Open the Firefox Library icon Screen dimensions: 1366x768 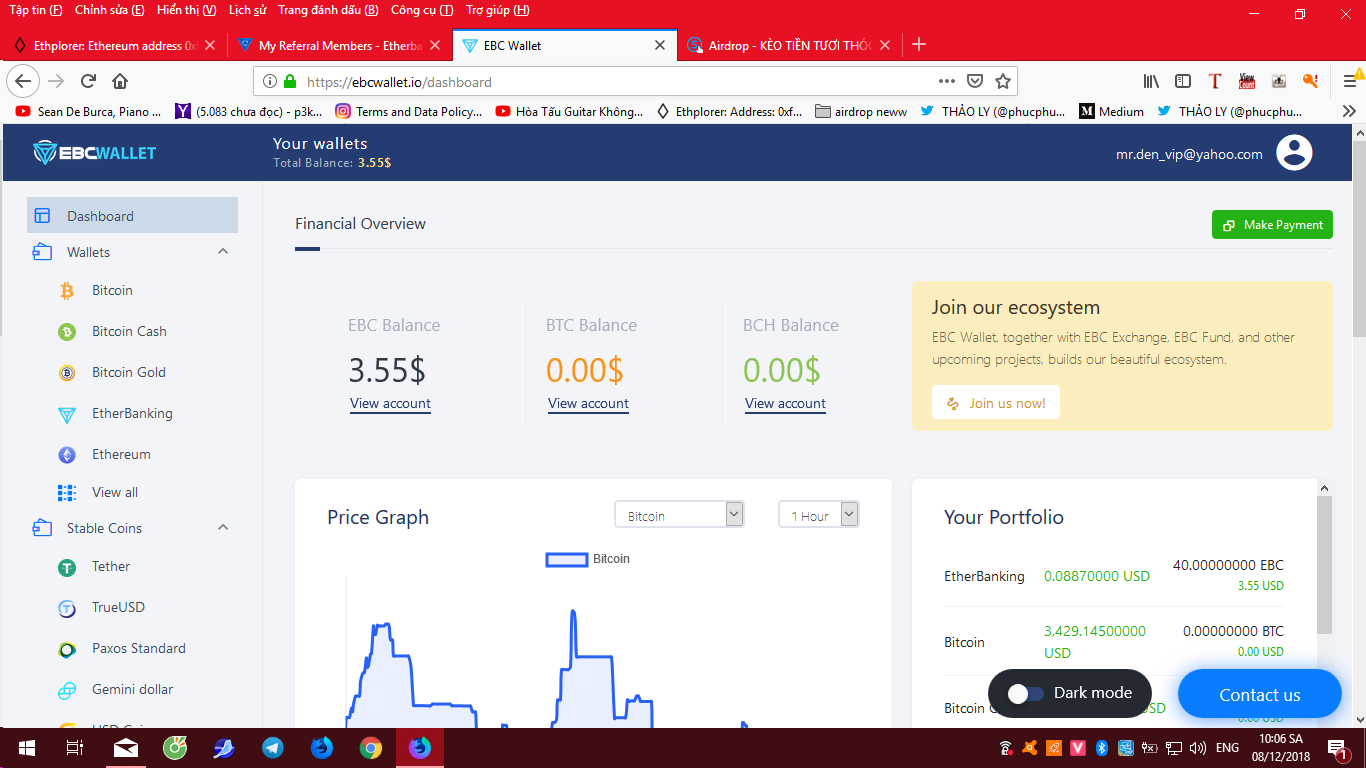point(1152,81)
